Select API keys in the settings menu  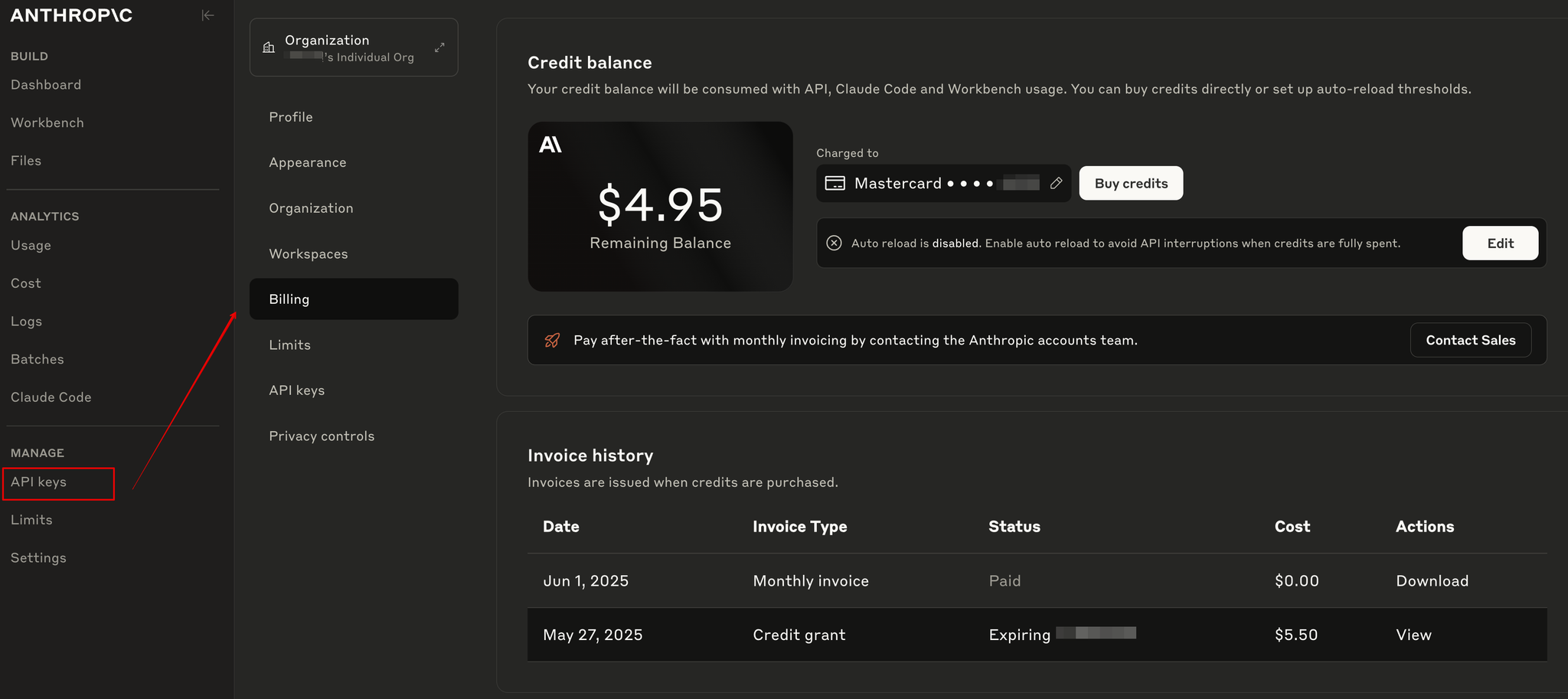point(354,390)
